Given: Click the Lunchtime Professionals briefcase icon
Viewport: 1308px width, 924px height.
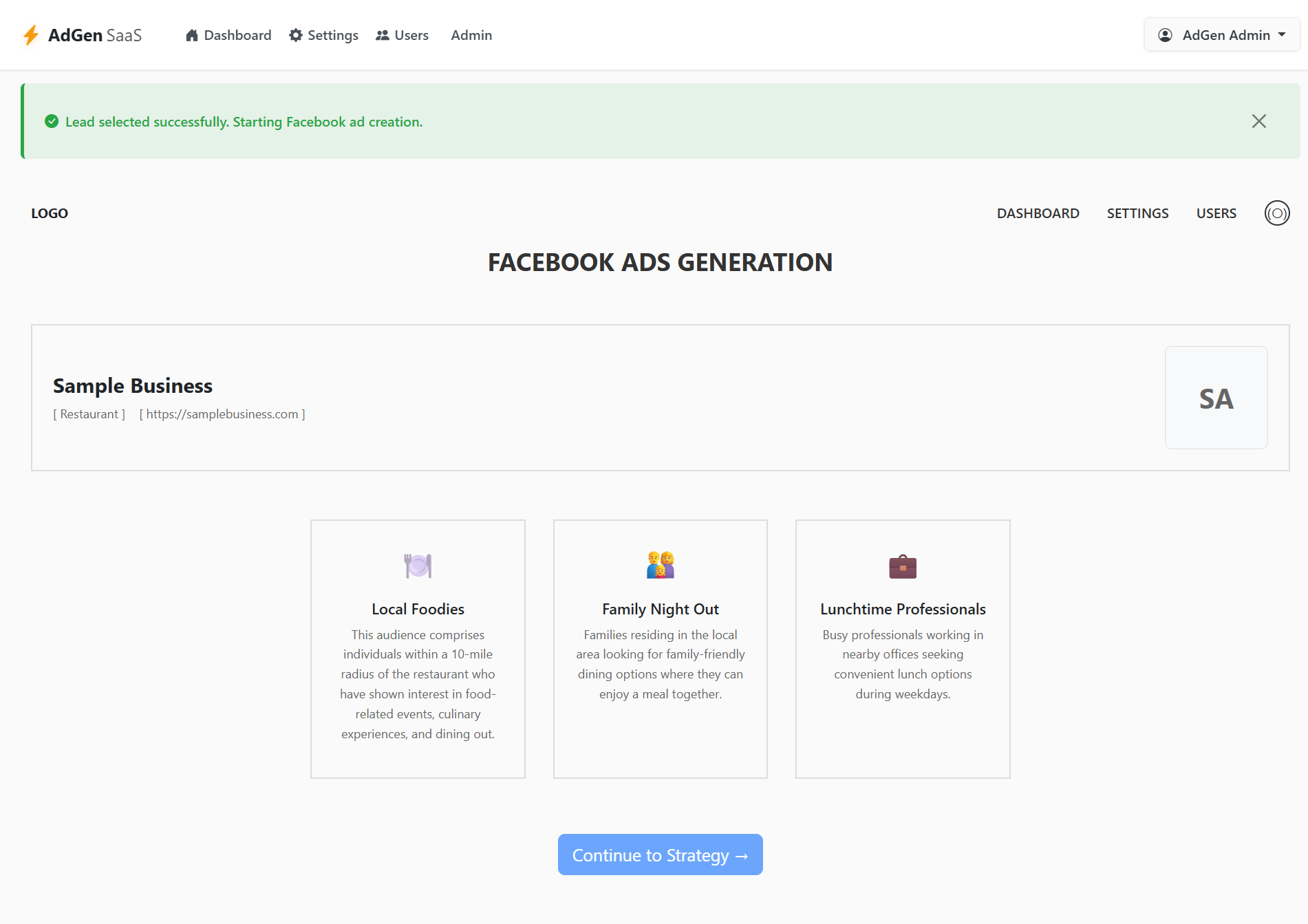Looking at the screenshot, I should point(903,566).
